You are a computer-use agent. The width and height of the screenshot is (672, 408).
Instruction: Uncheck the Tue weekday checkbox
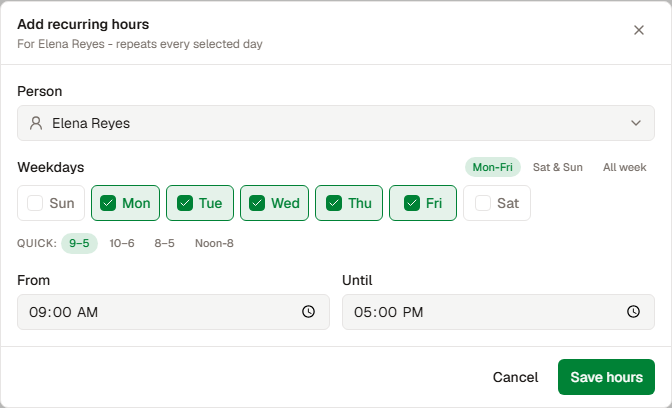tap(200, 203)
